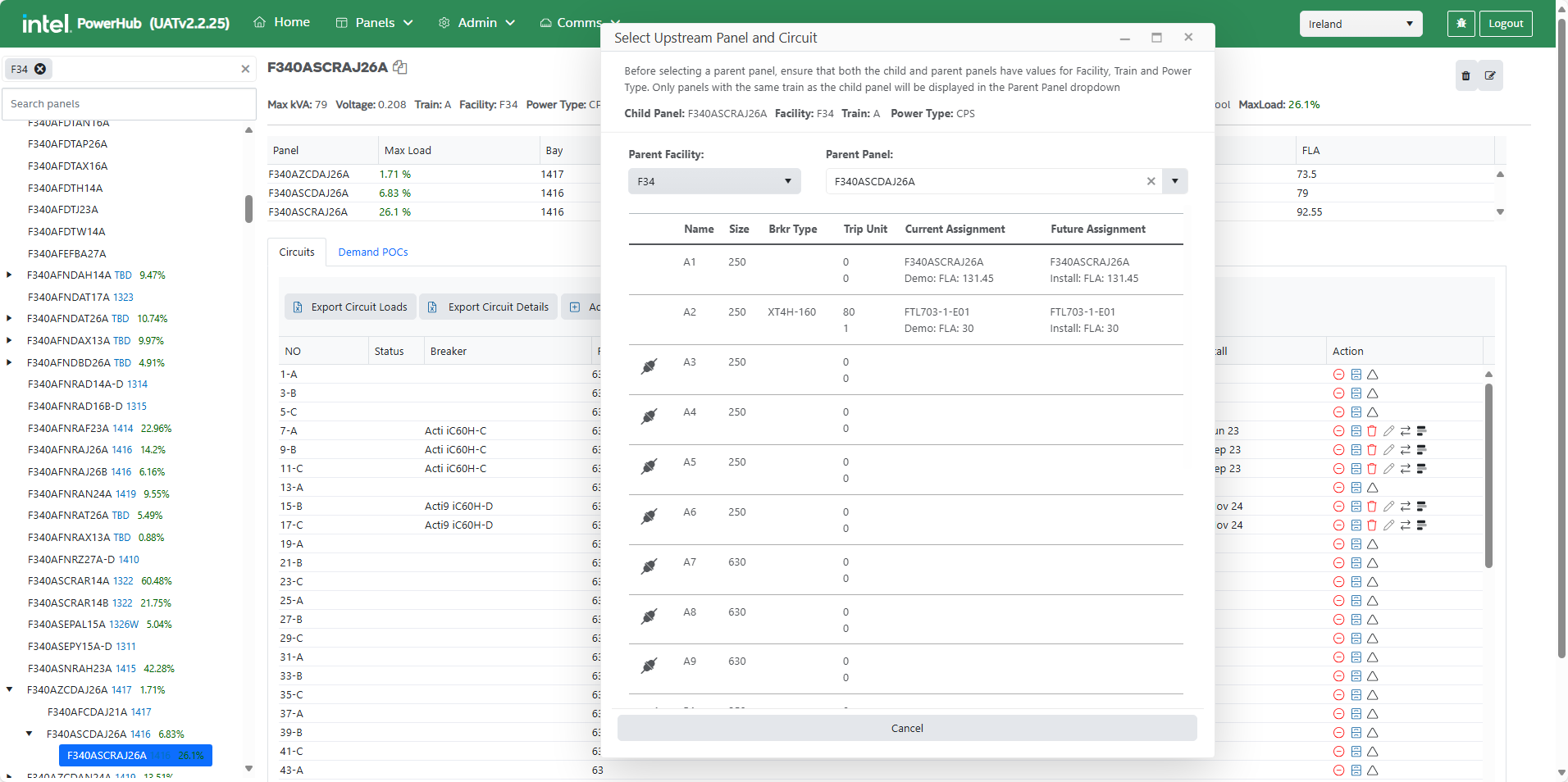Click the edit panel icon in the panel header
The width and height of the screenshot is (1568, 782).
(1490, 76)
